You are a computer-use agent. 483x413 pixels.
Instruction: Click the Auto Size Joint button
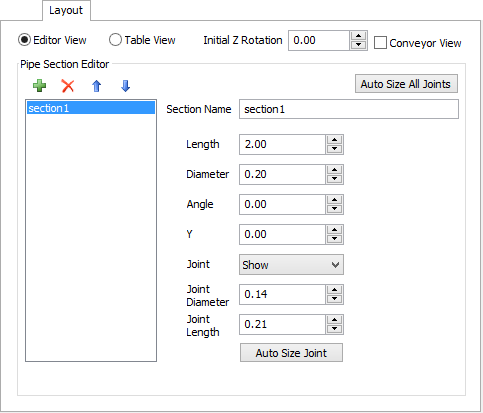click(x=291, y=353)
